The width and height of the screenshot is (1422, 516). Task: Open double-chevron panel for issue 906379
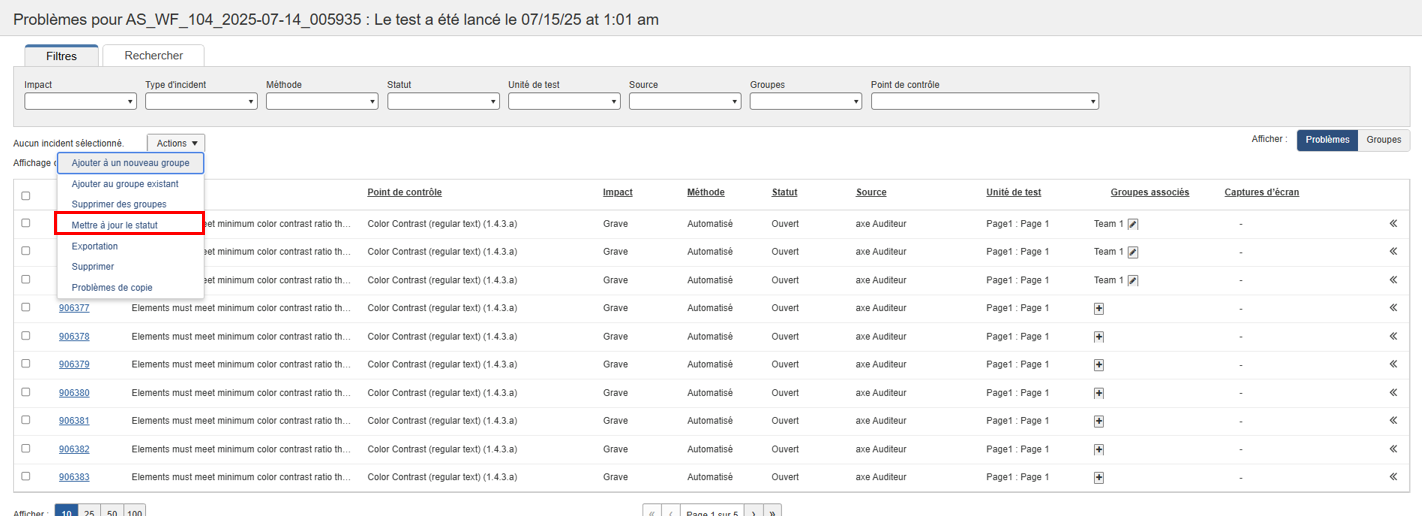pos(1393,364)
